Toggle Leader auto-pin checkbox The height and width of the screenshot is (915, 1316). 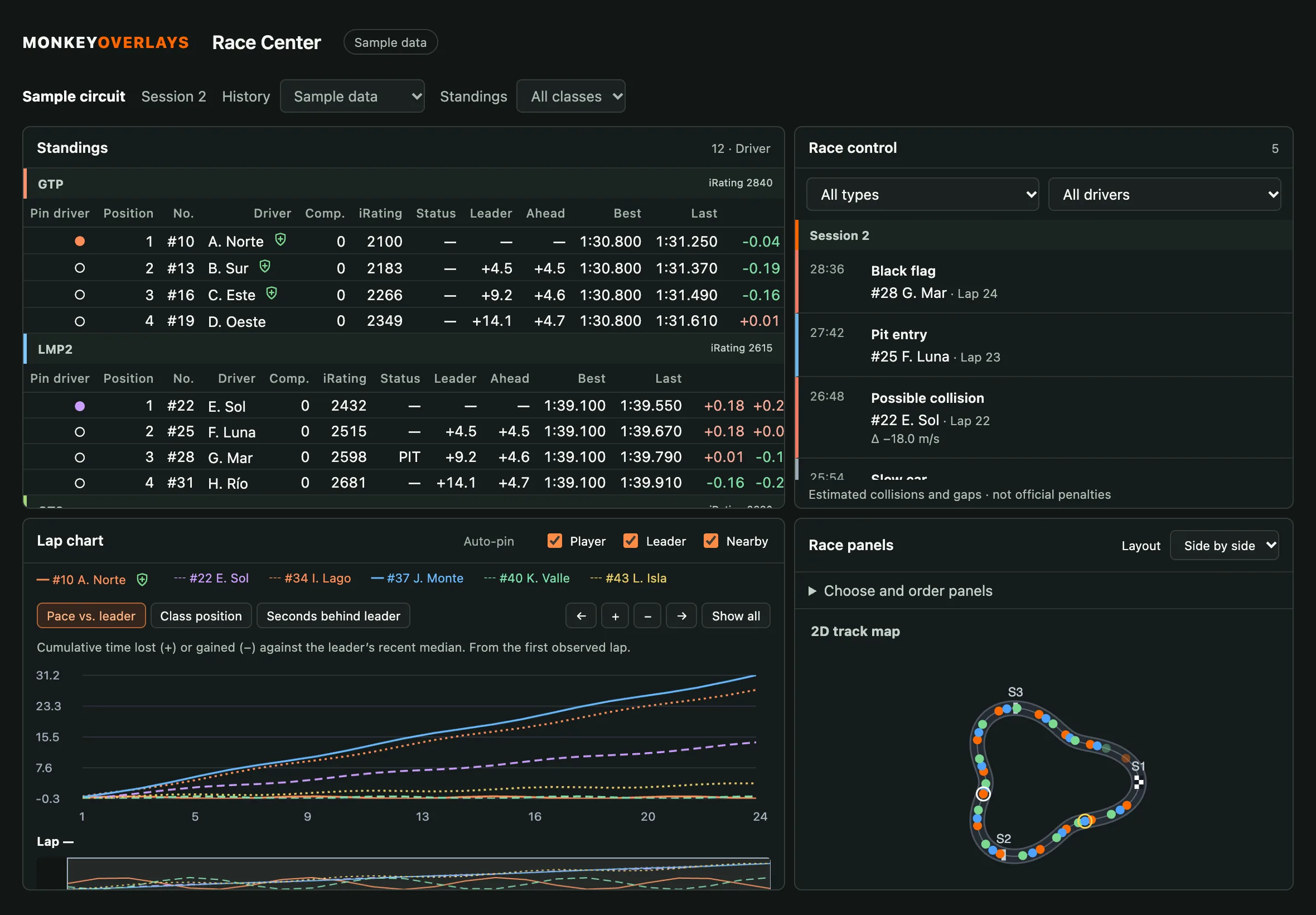[630, 541]
